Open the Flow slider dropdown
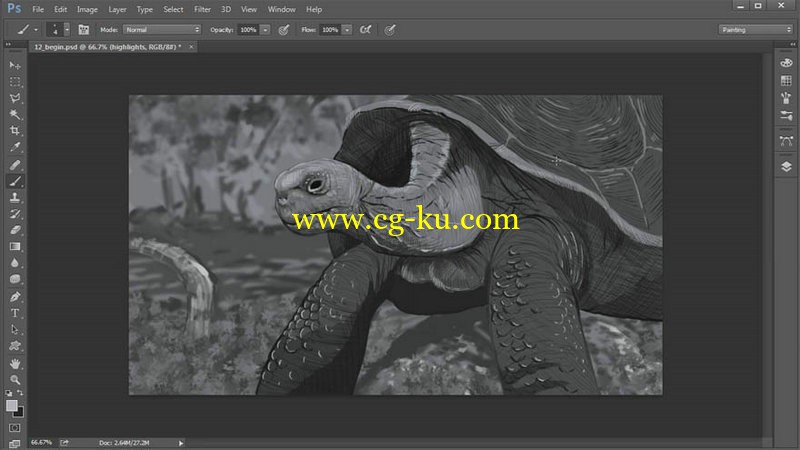800x450 pixels. tap(347, 30)
